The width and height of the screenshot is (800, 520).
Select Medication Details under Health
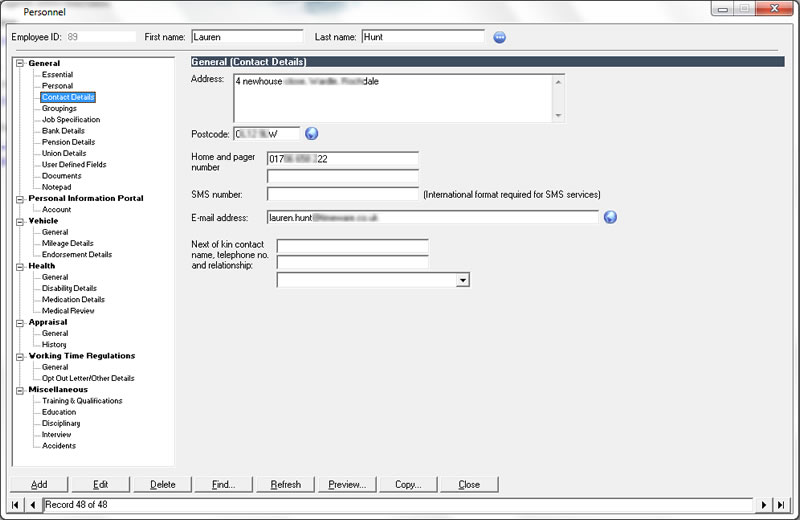pyautogui.click(x=73, y=300)
